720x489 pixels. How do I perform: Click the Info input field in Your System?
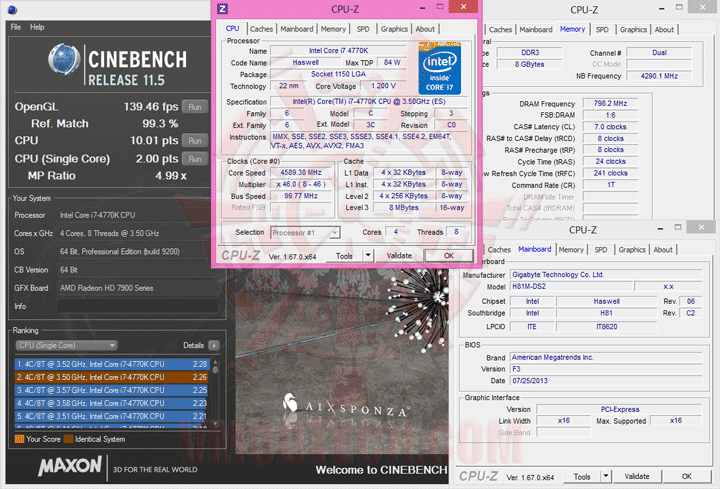137,306
